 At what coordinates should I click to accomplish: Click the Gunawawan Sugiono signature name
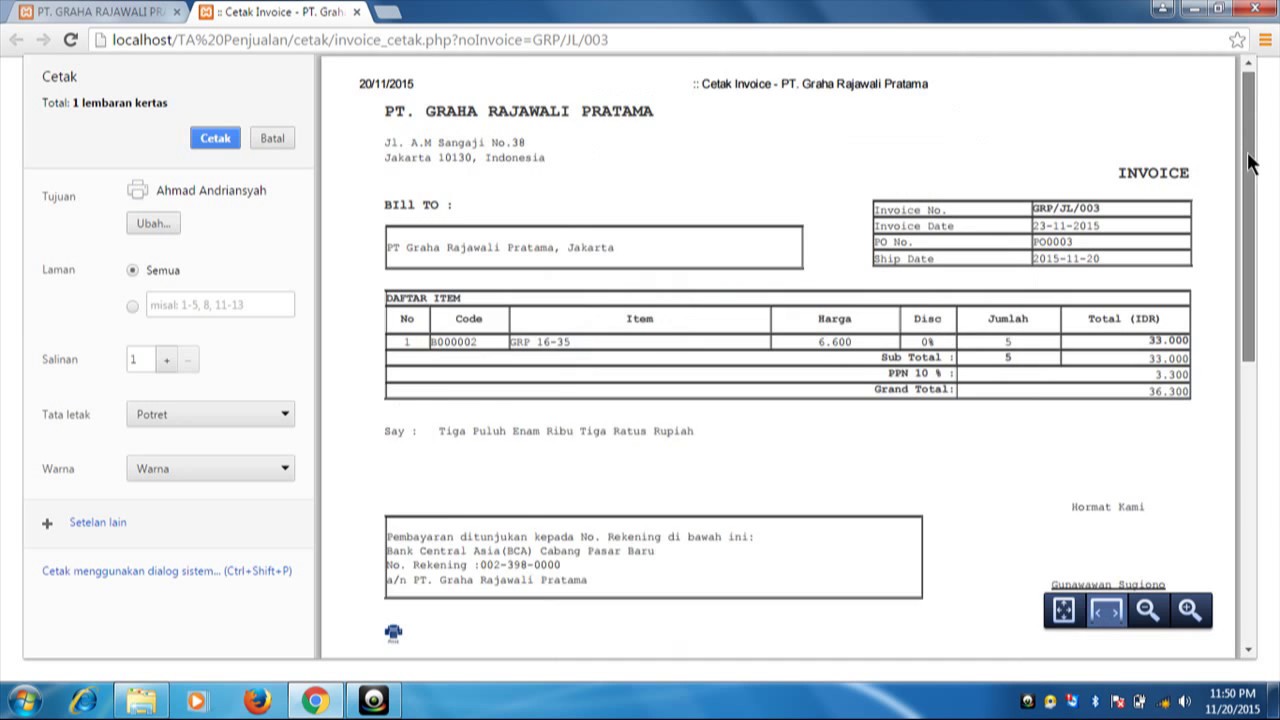click(x=1108, y=585)
